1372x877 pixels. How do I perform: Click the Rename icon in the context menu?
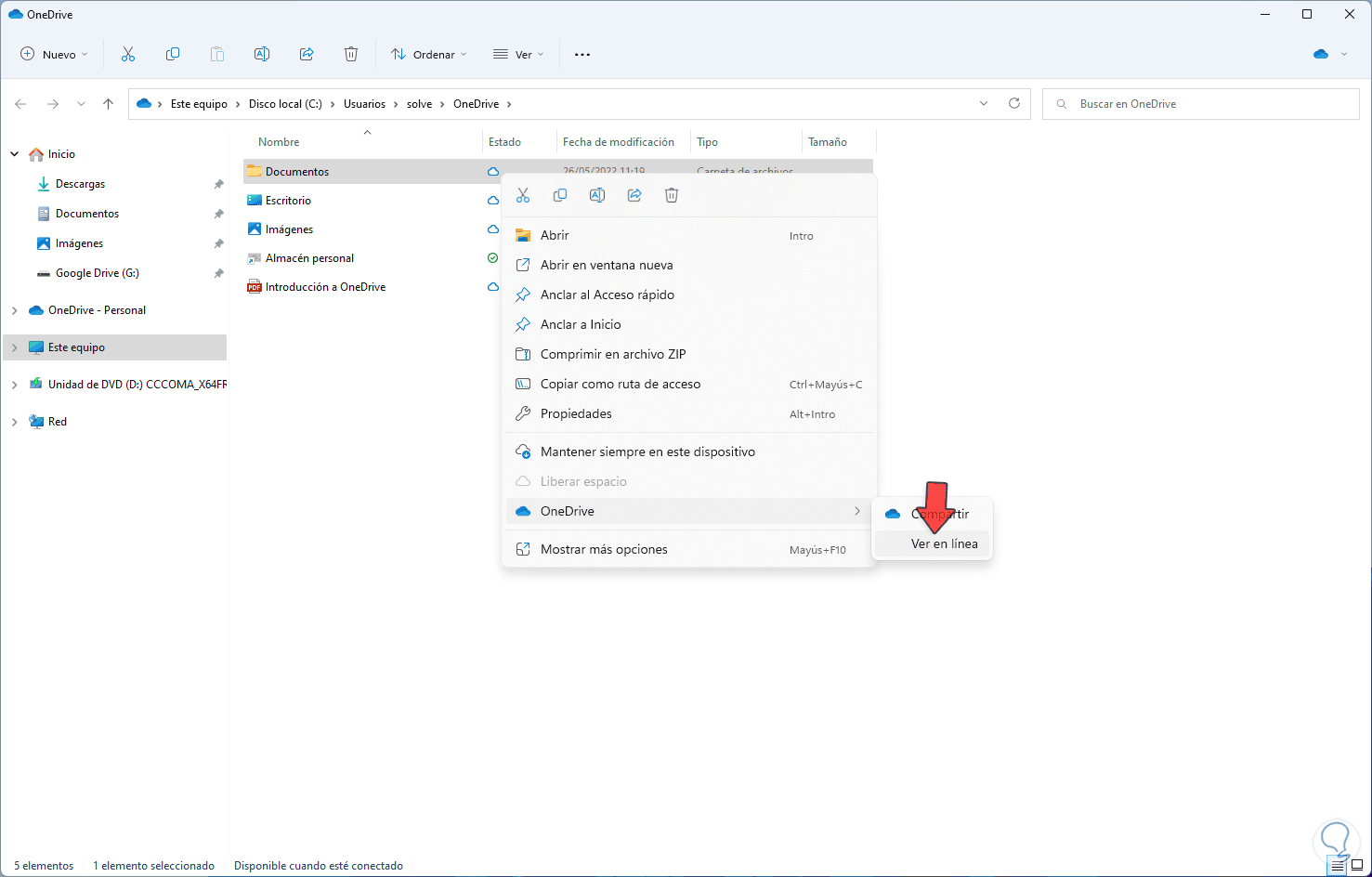point(597,195)
